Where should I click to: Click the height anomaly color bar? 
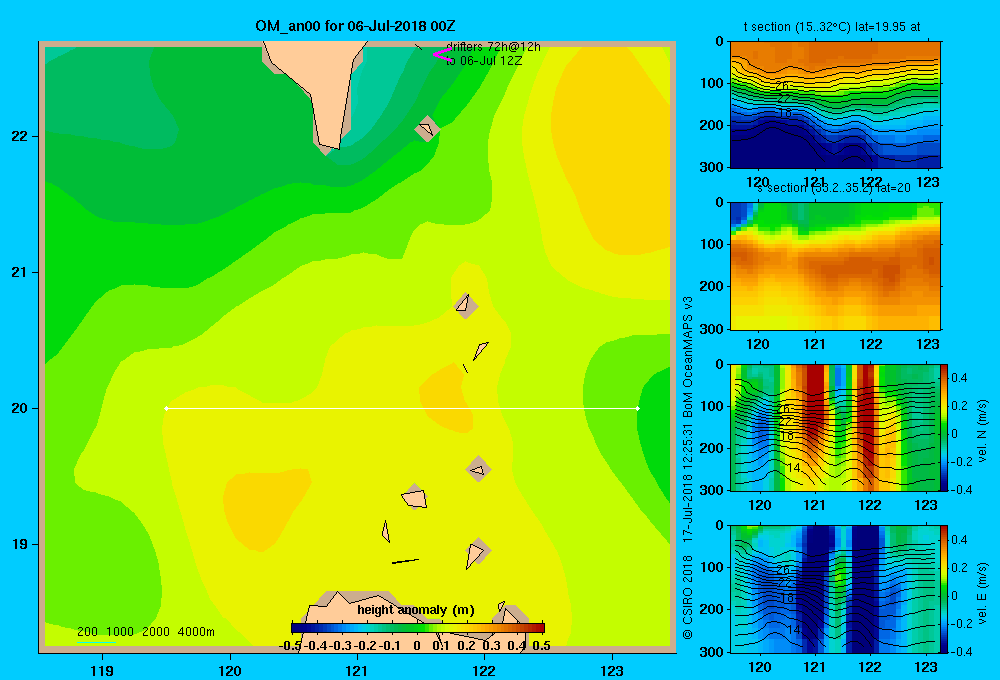(418, 628)
